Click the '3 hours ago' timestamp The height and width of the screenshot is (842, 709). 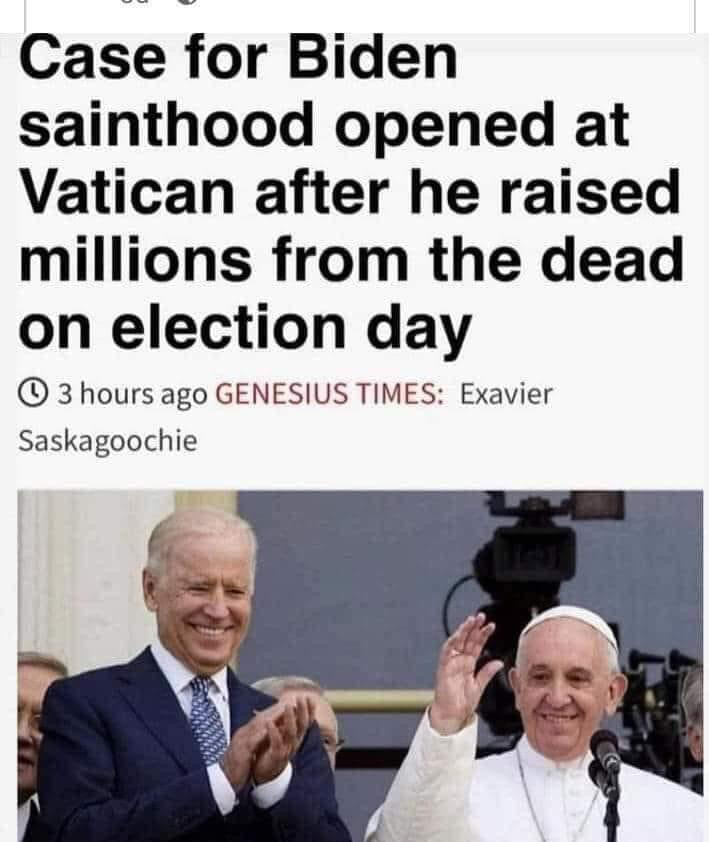click(x=133, y=395)
